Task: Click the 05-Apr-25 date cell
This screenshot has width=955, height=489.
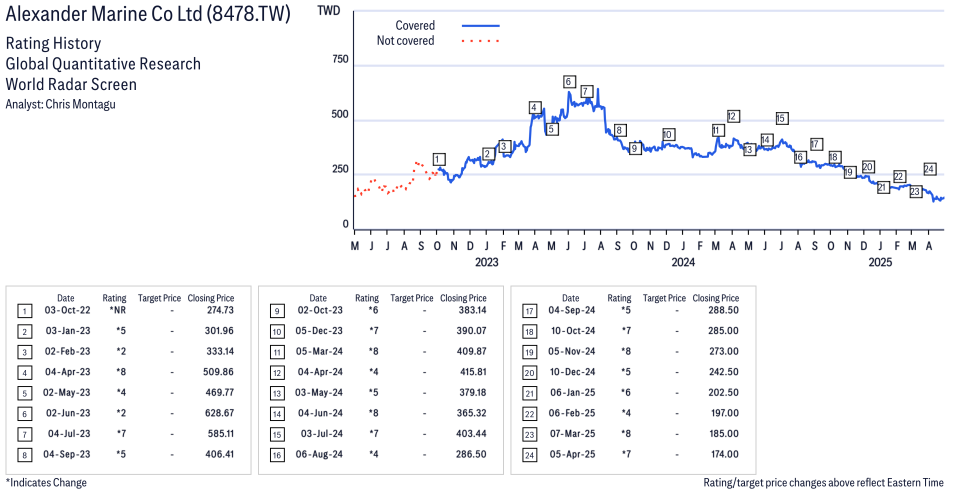Action: coord(573,455)
